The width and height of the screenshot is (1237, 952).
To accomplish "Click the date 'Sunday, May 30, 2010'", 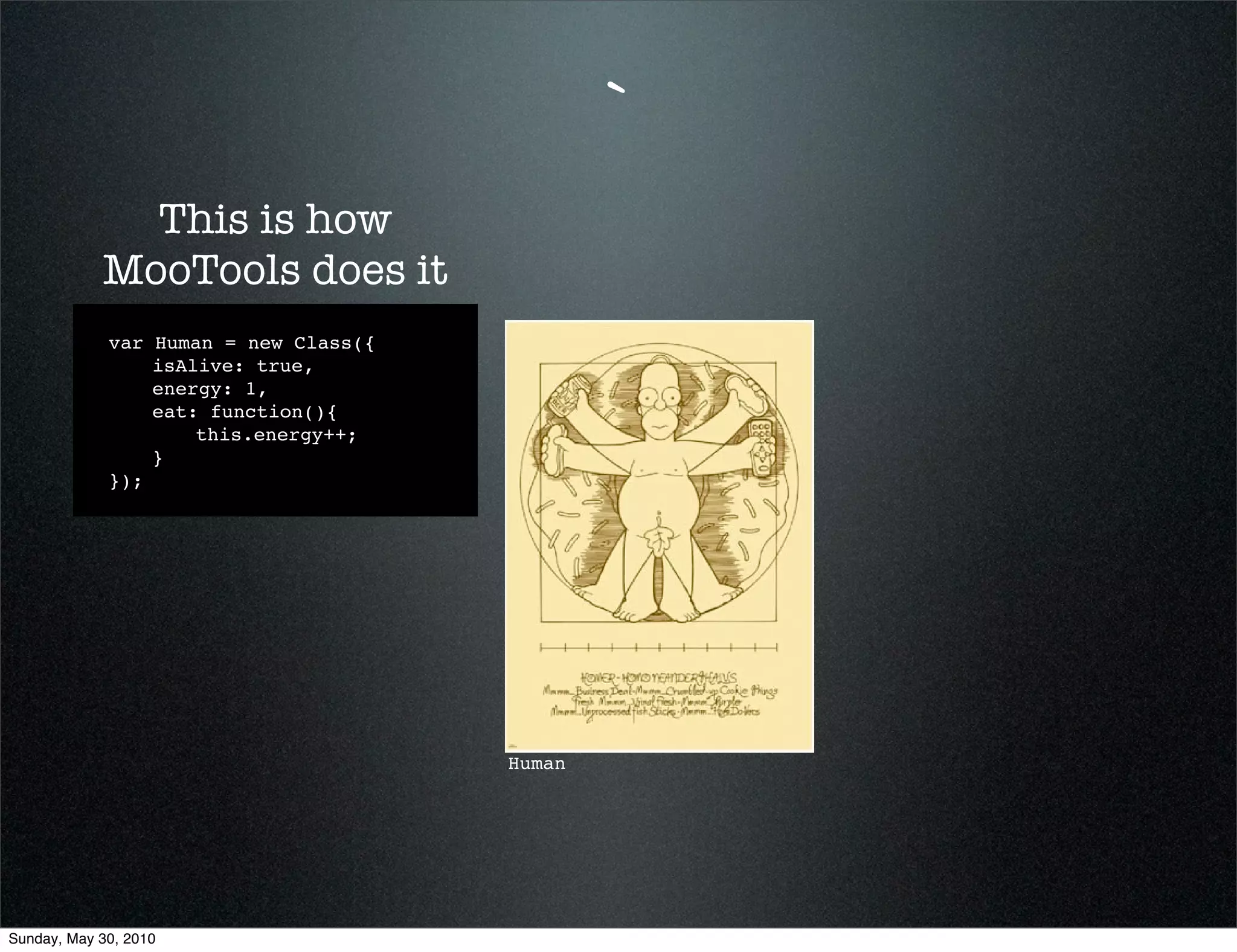I will (x=82, y=939).
